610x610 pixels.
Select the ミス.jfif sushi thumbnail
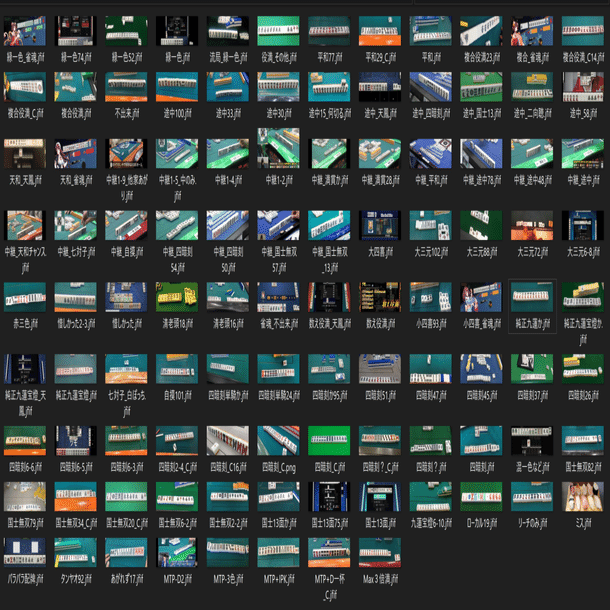[x=583, y=496]
